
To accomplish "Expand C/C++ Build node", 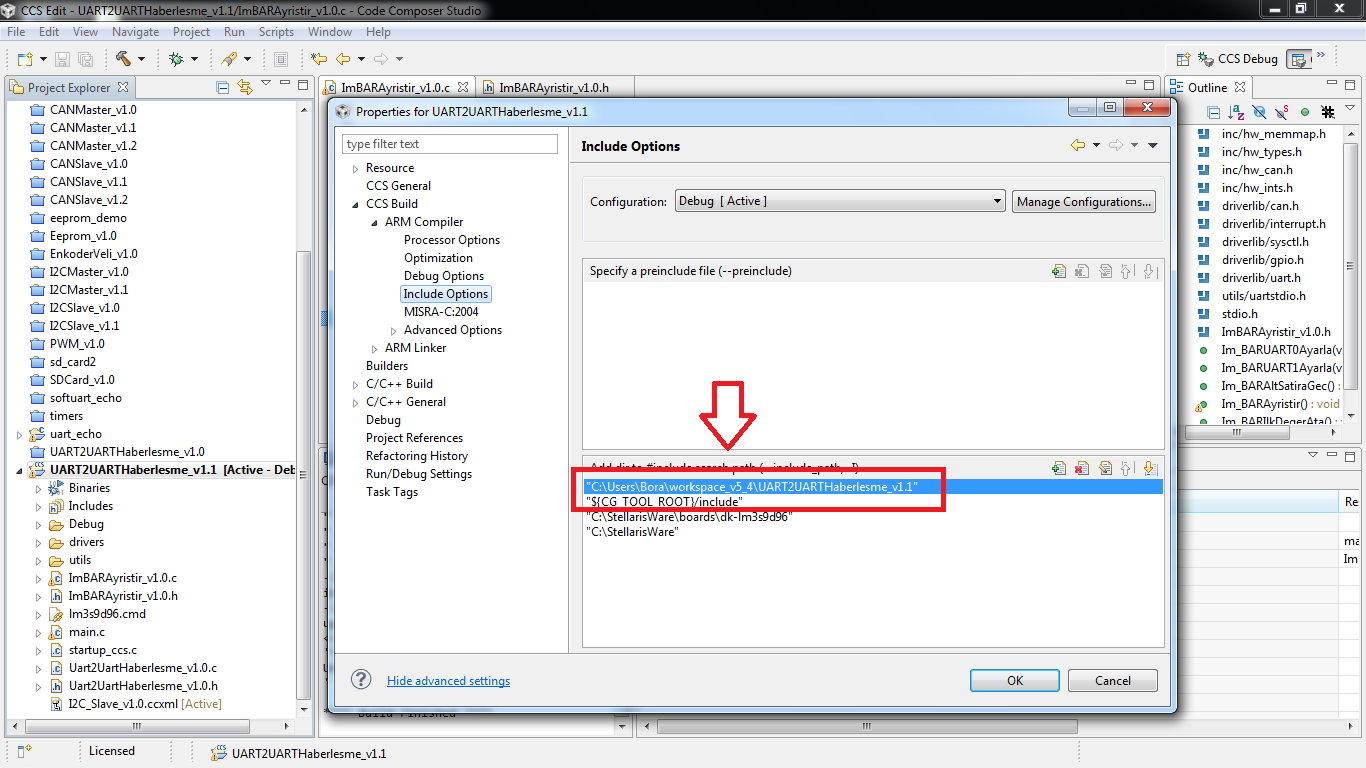I will click(x=355, y=384).
